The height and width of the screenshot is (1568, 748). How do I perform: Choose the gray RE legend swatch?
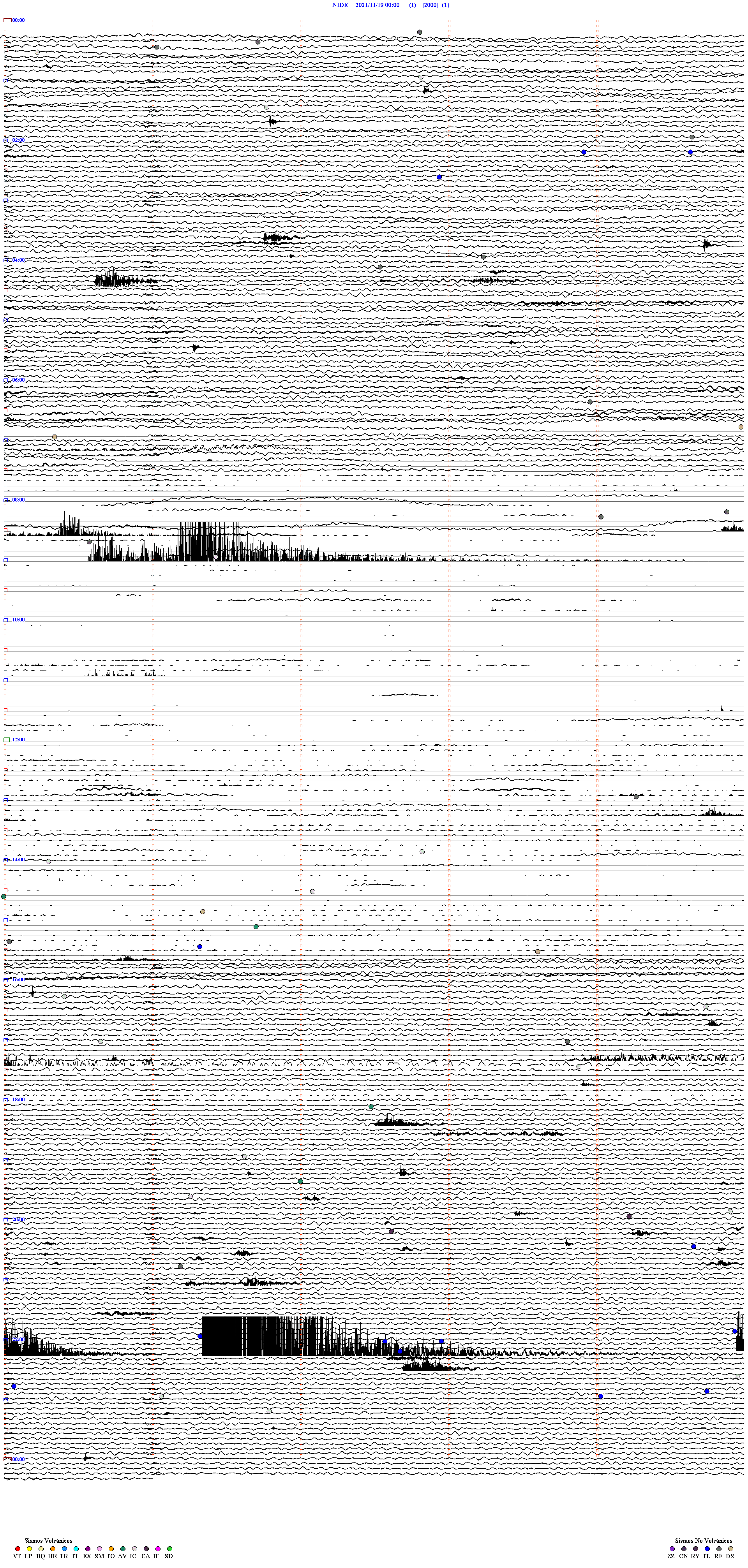coord(719,1549)
